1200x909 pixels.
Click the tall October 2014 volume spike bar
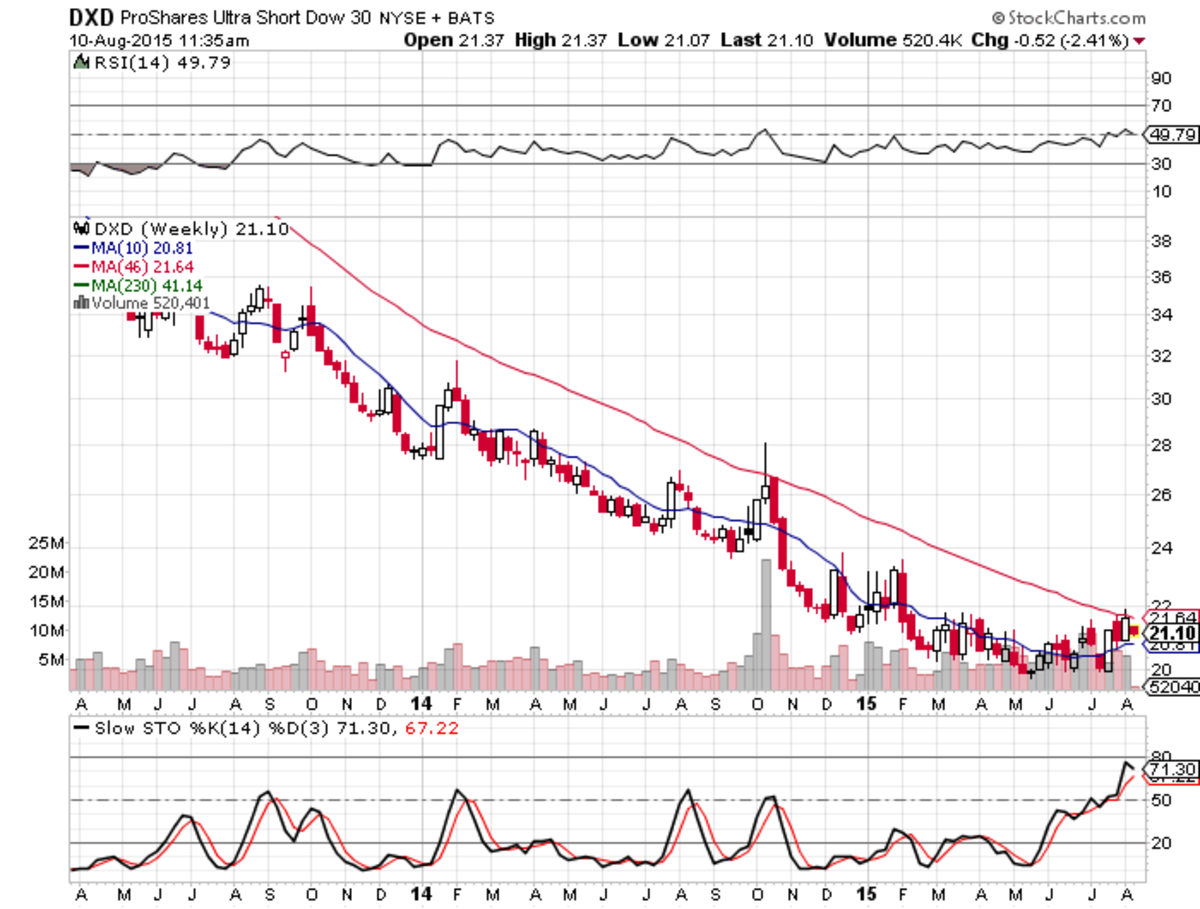tap(766, 624)
